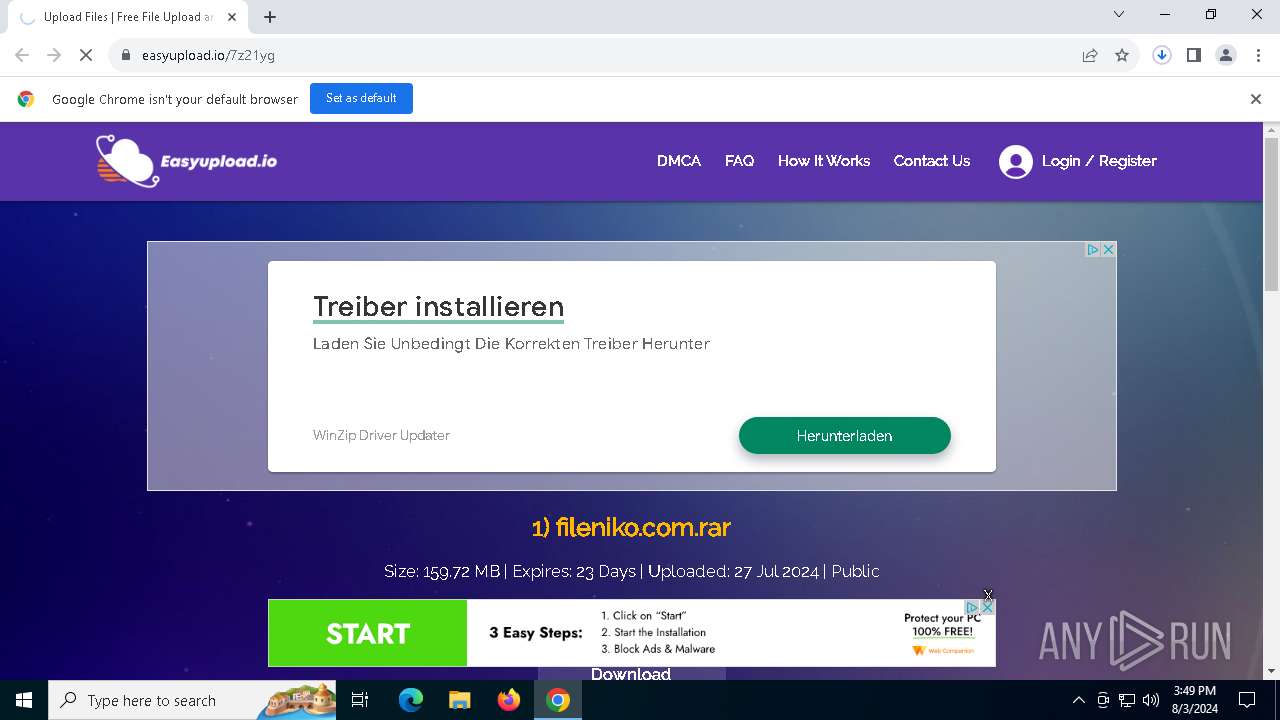Close the WinZip ad with X
This screenshot has width=1280, height=720.
click(x=1108, y=250)
